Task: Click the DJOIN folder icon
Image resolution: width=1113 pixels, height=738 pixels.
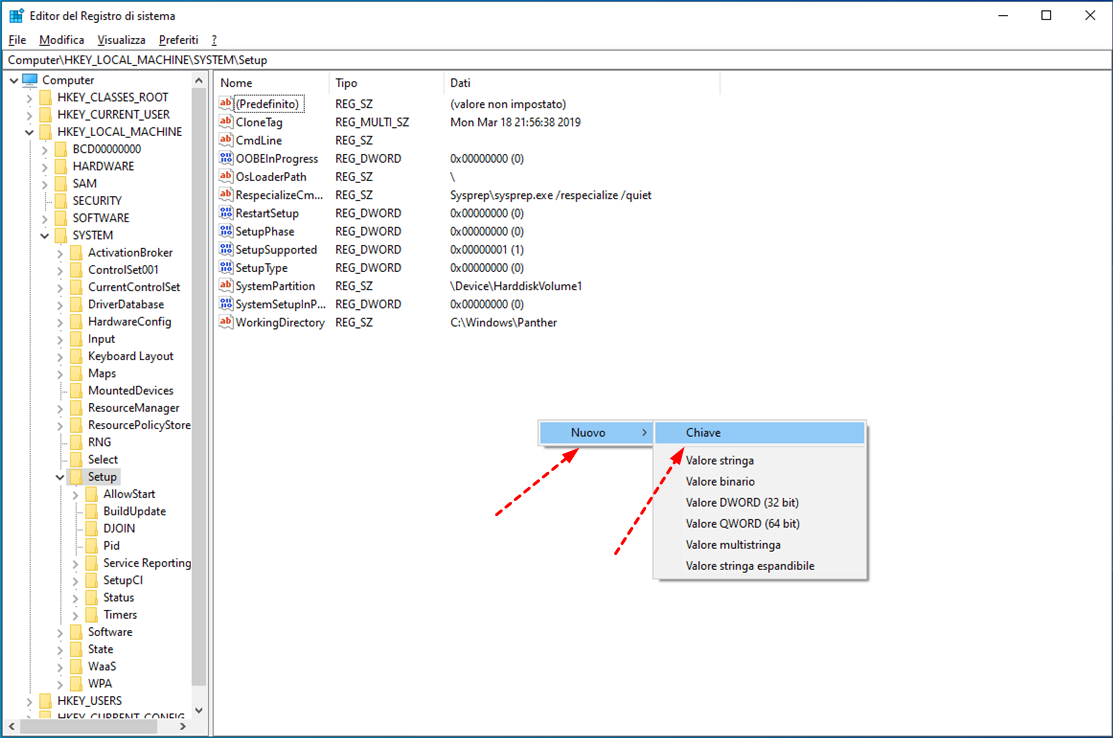Action: (92, 529)
